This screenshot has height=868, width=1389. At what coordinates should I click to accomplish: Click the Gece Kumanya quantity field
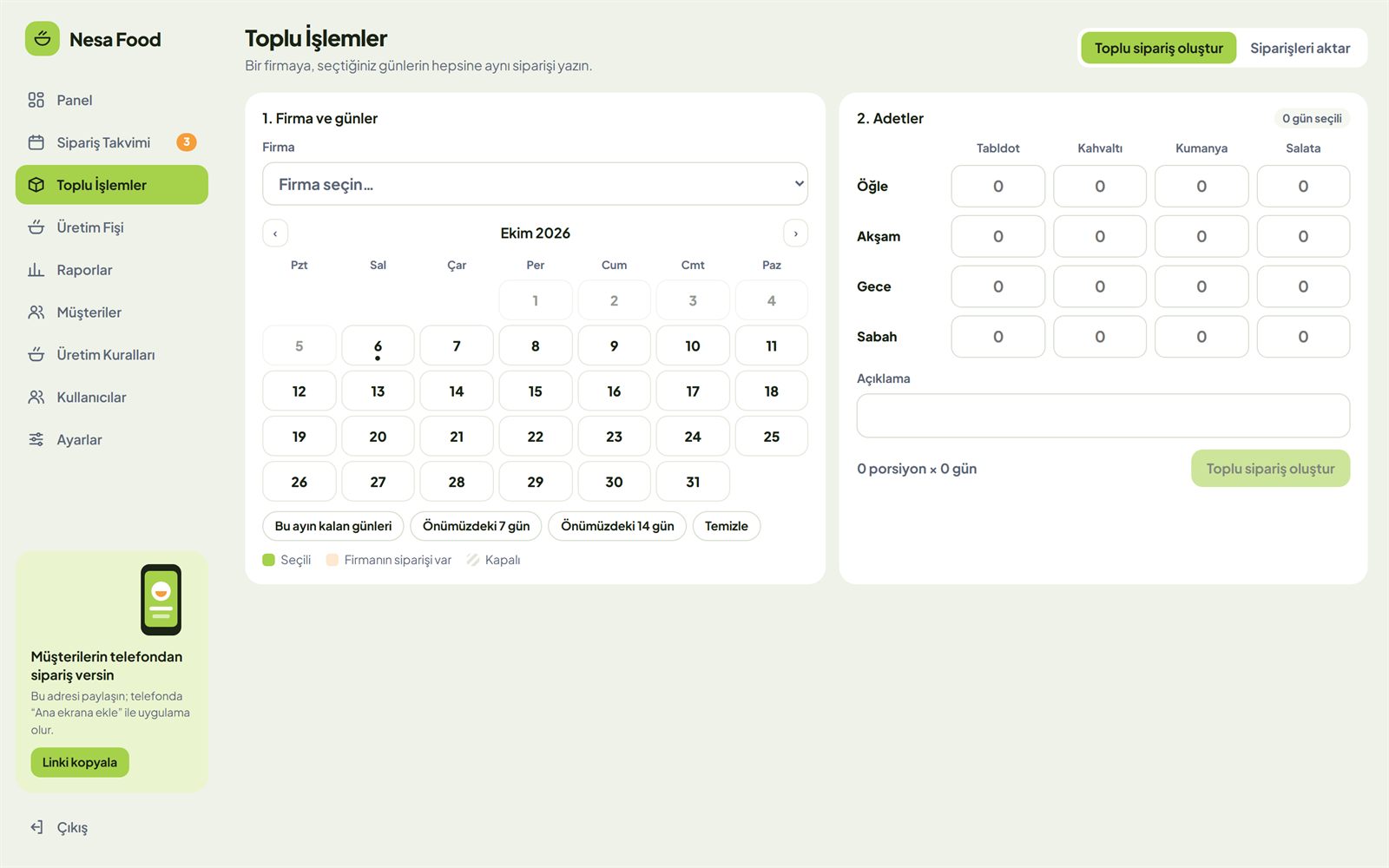pyautogui.click(x=1201, y=287)
